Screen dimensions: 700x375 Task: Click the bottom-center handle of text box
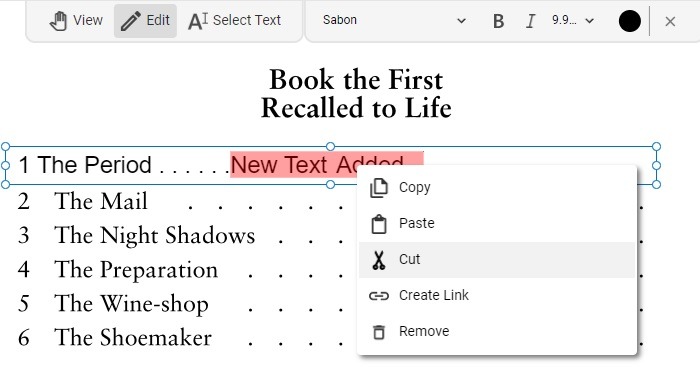pos(330,184)
